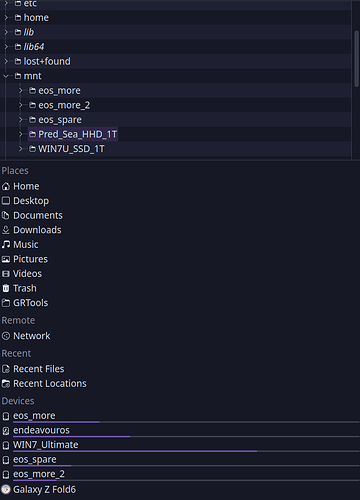Click the WIN7_Ultimate device usage bar
Viewport: 360px width, 500px height.
(x=186, y=451)
